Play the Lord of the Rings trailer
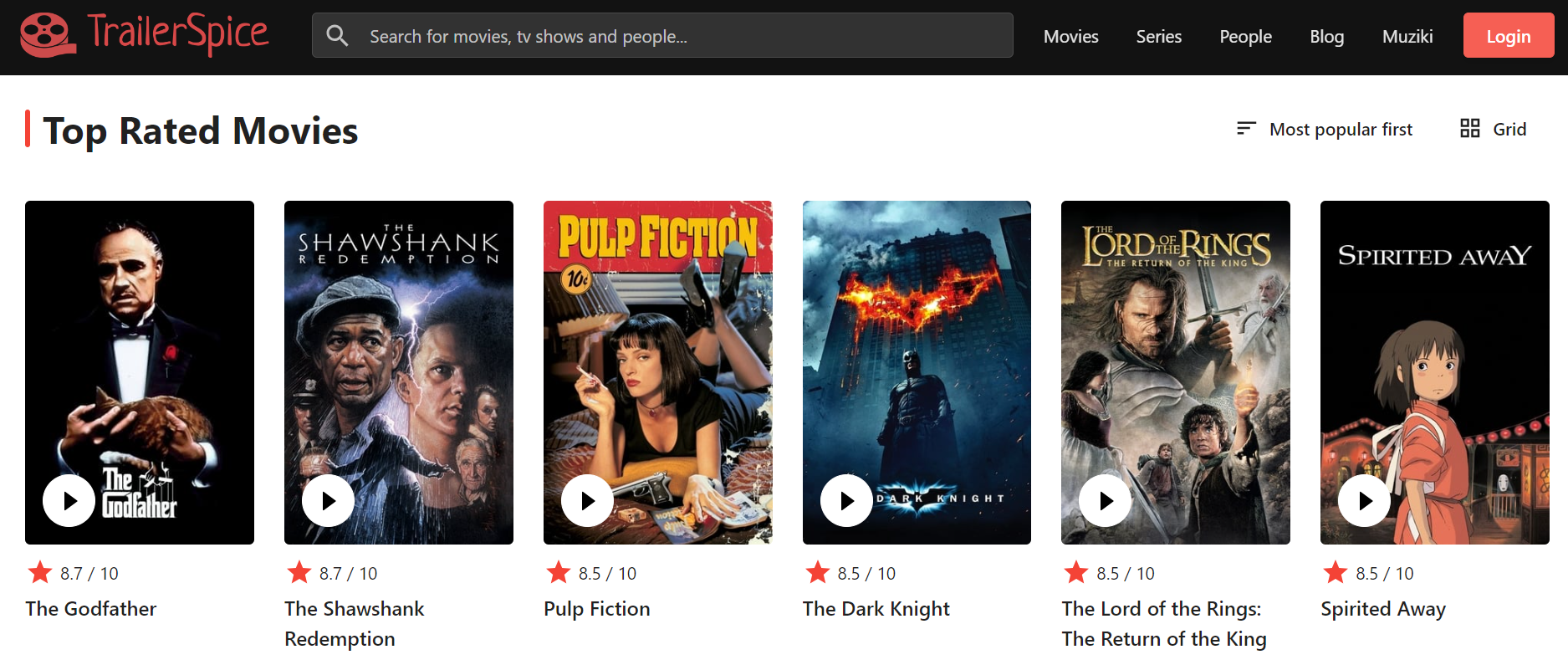1568x670 pixels. [x=1105, y=500]
